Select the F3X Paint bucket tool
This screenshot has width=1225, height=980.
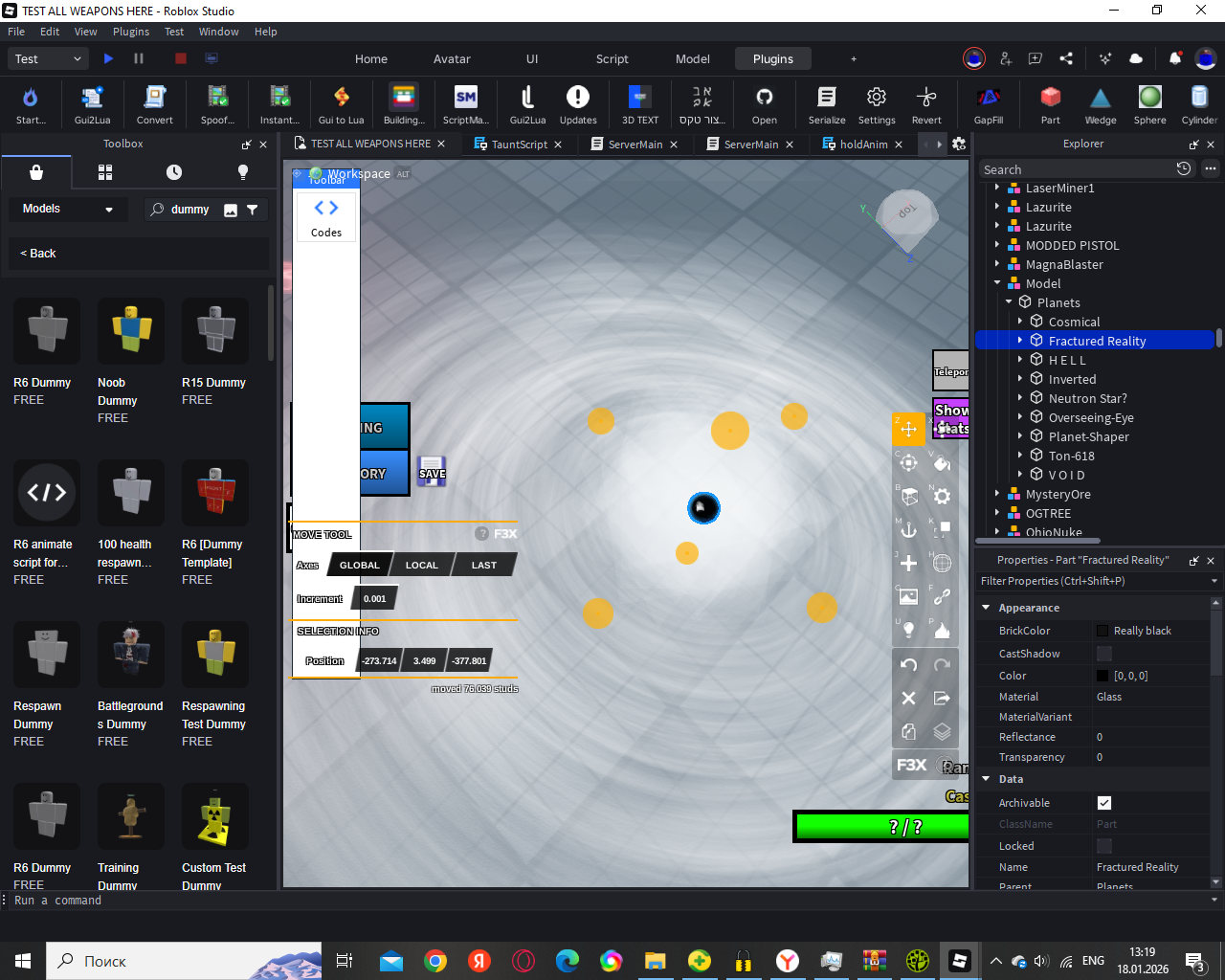[942, 463]
